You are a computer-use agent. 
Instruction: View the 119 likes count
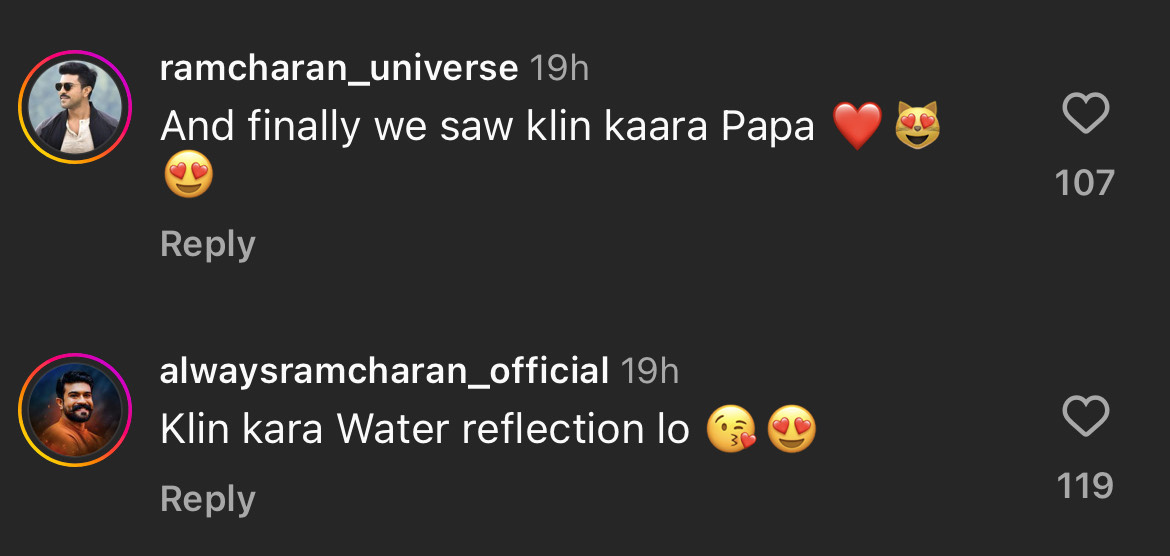[x=1085, y=486]
